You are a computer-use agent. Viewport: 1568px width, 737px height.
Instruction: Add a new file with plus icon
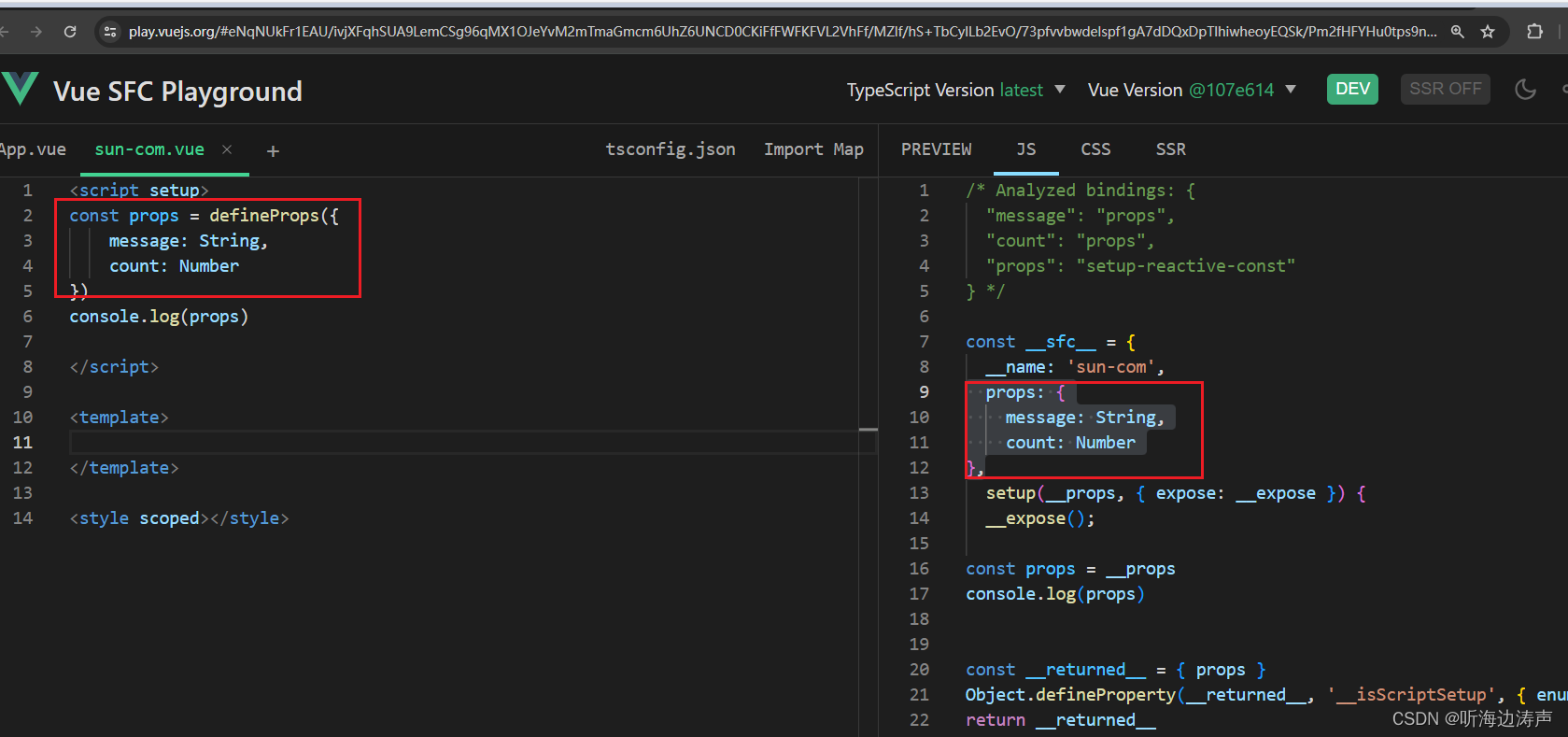273,150
